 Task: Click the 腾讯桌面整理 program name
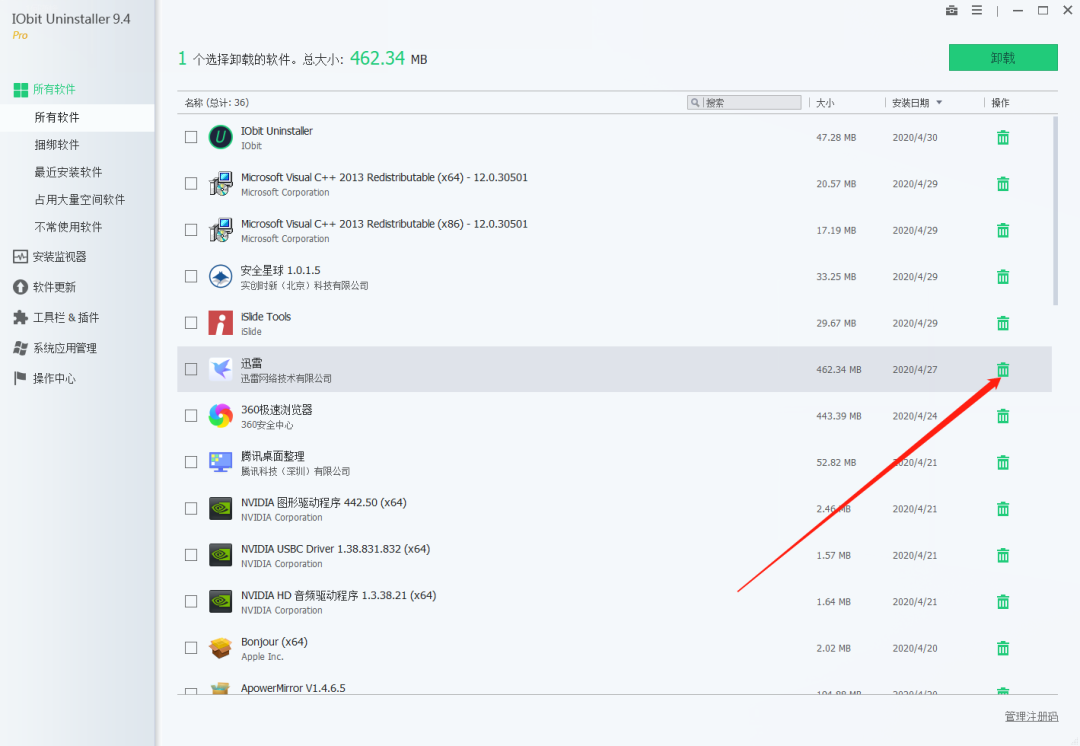click(272, 456)
